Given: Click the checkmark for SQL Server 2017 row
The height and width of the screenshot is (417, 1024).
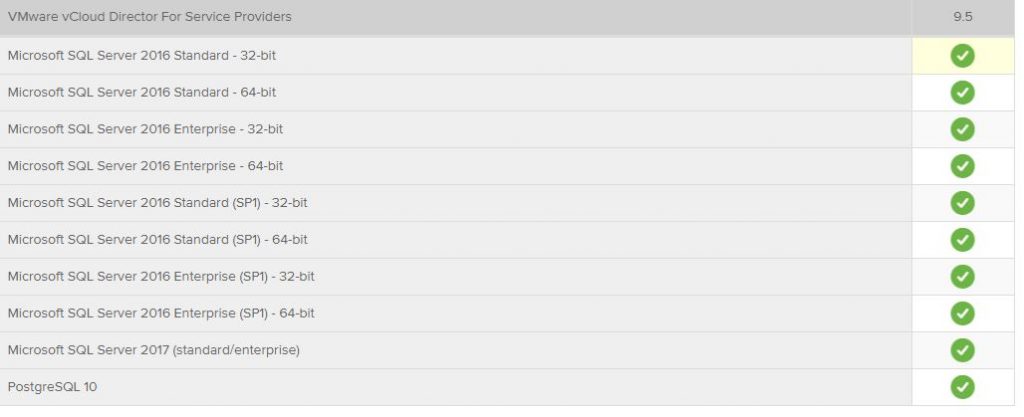Looking at the screenshot, I should [x=963, y=350].
